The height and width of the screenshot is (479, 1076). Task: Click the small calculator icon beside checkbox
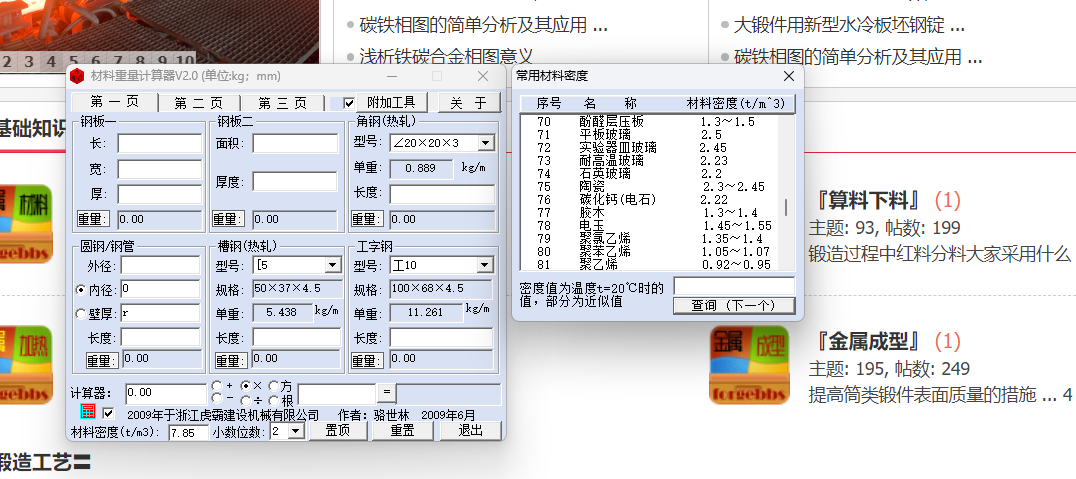87,413
